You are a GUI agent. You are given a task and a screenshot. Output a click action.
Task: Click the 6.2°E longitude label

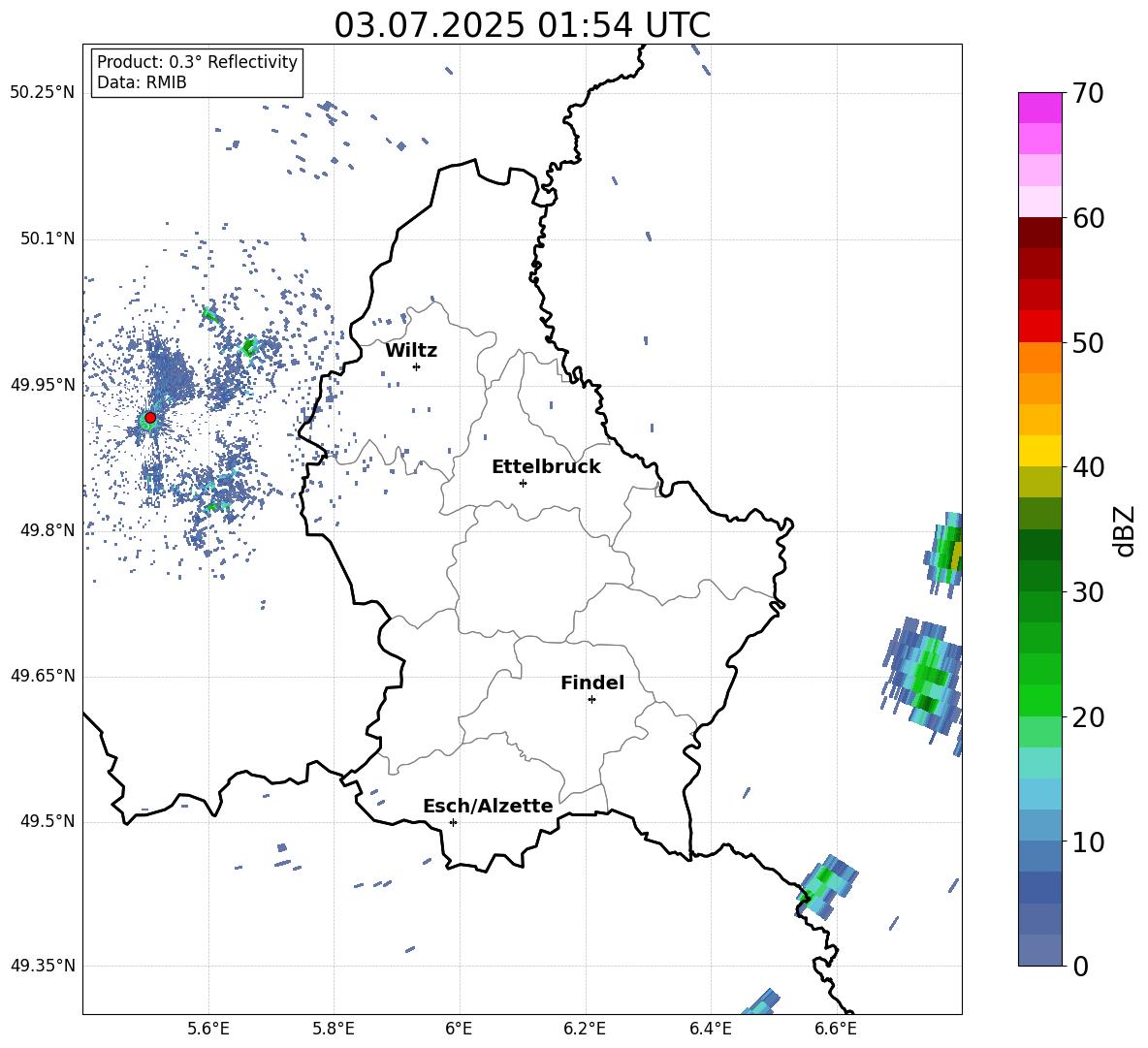click(585, 1029)
